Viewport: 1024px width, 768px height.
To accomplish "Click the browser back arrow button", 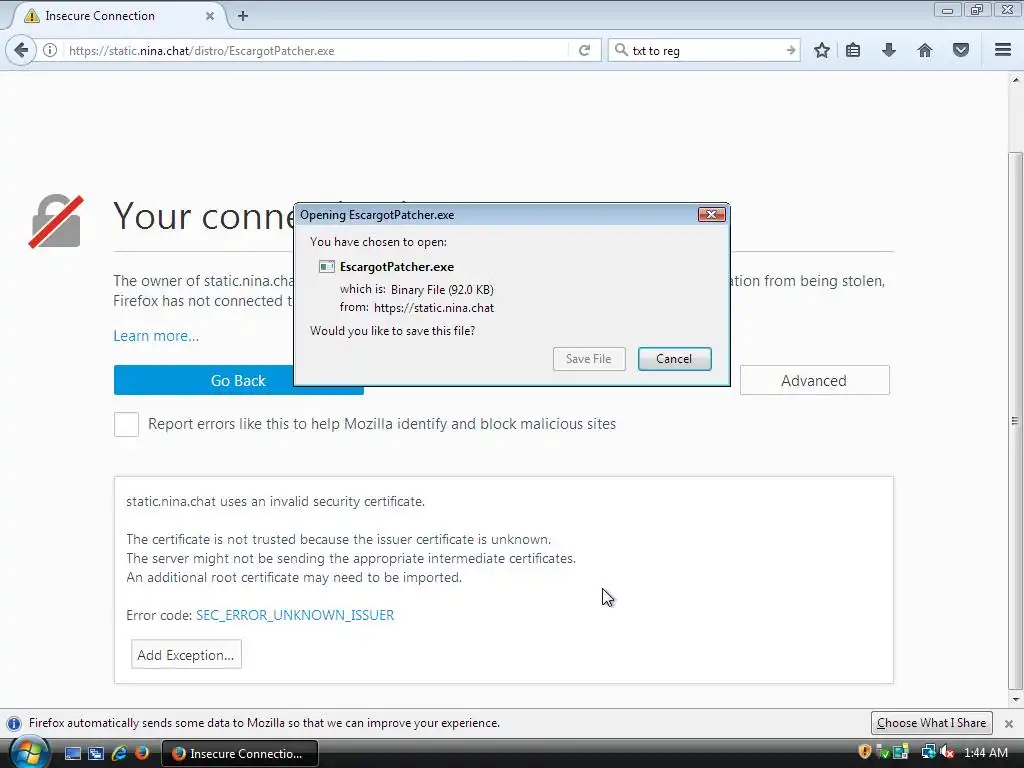I will click(21, 50).
